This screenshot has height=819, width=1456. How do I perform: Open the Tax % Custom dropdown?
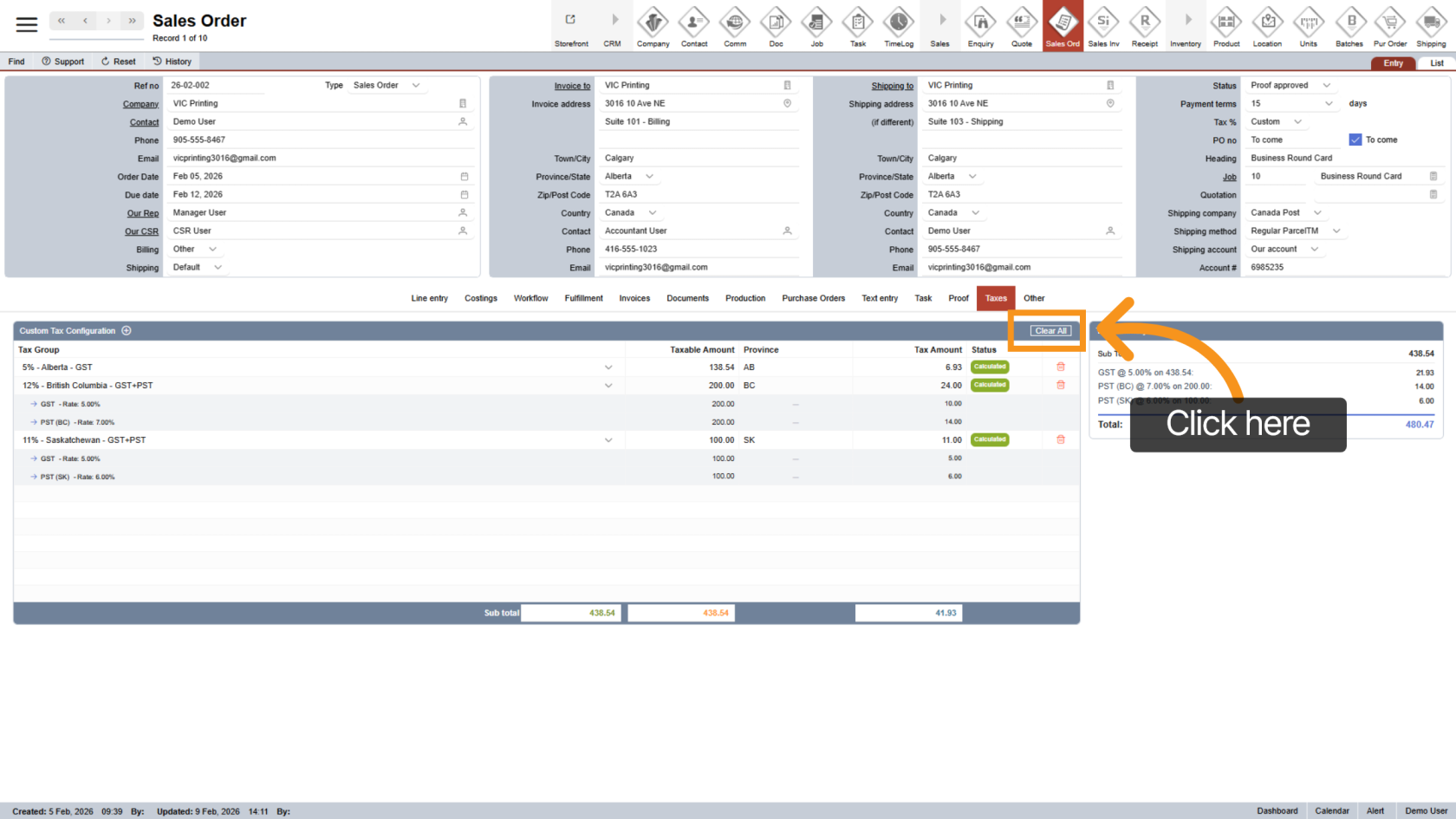click(x=1297, y=122)
